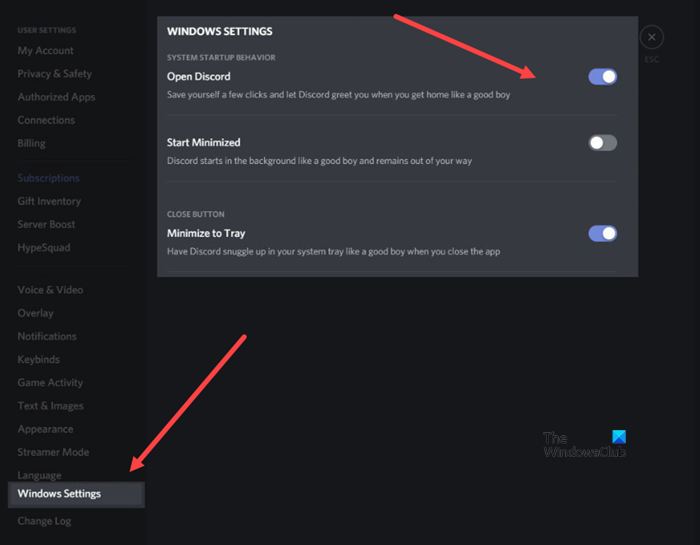Click the Subscriptions link
The height and width of the screenshot is (545, 700).
[49, 178]
